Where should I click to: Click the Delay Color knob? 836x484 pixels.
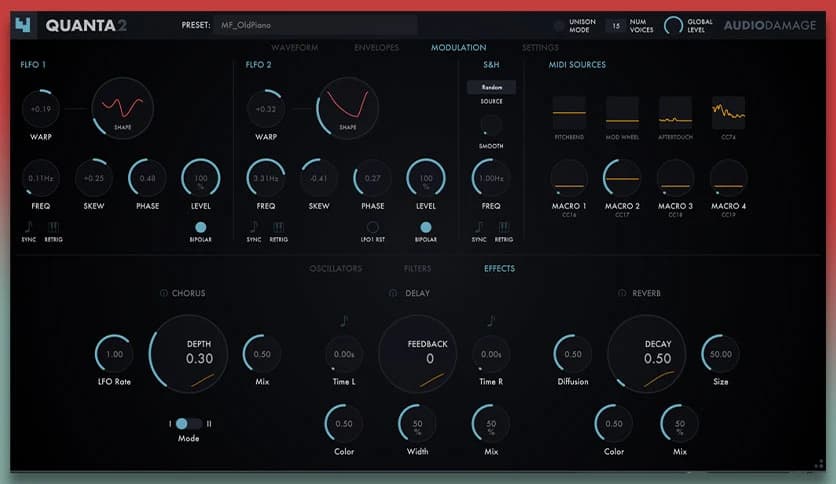[x=344, y=424]
